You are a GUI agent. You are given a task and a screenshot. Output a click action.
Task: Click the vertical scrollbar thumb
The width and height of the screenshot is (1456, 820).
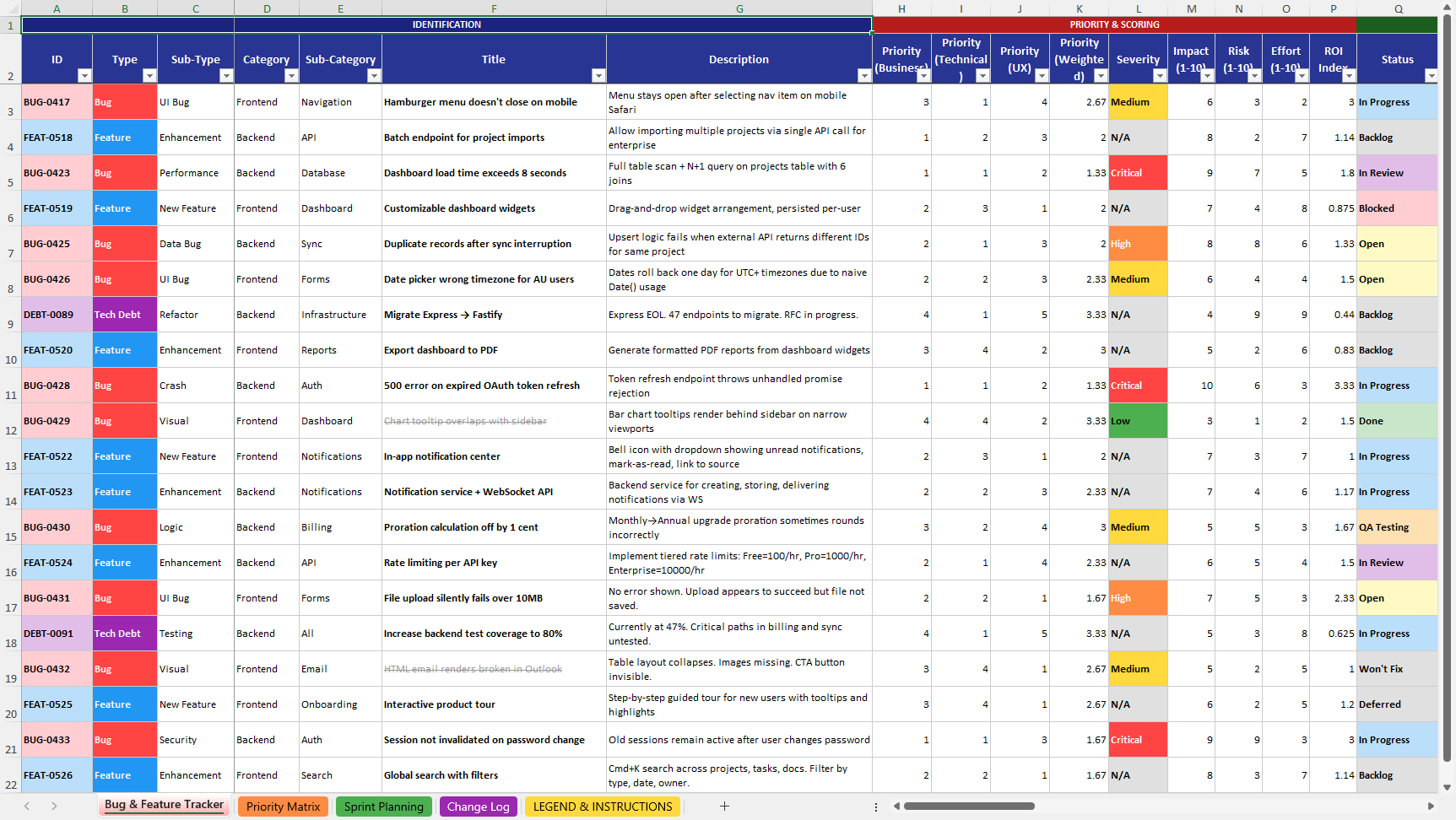coord(1448,388)
